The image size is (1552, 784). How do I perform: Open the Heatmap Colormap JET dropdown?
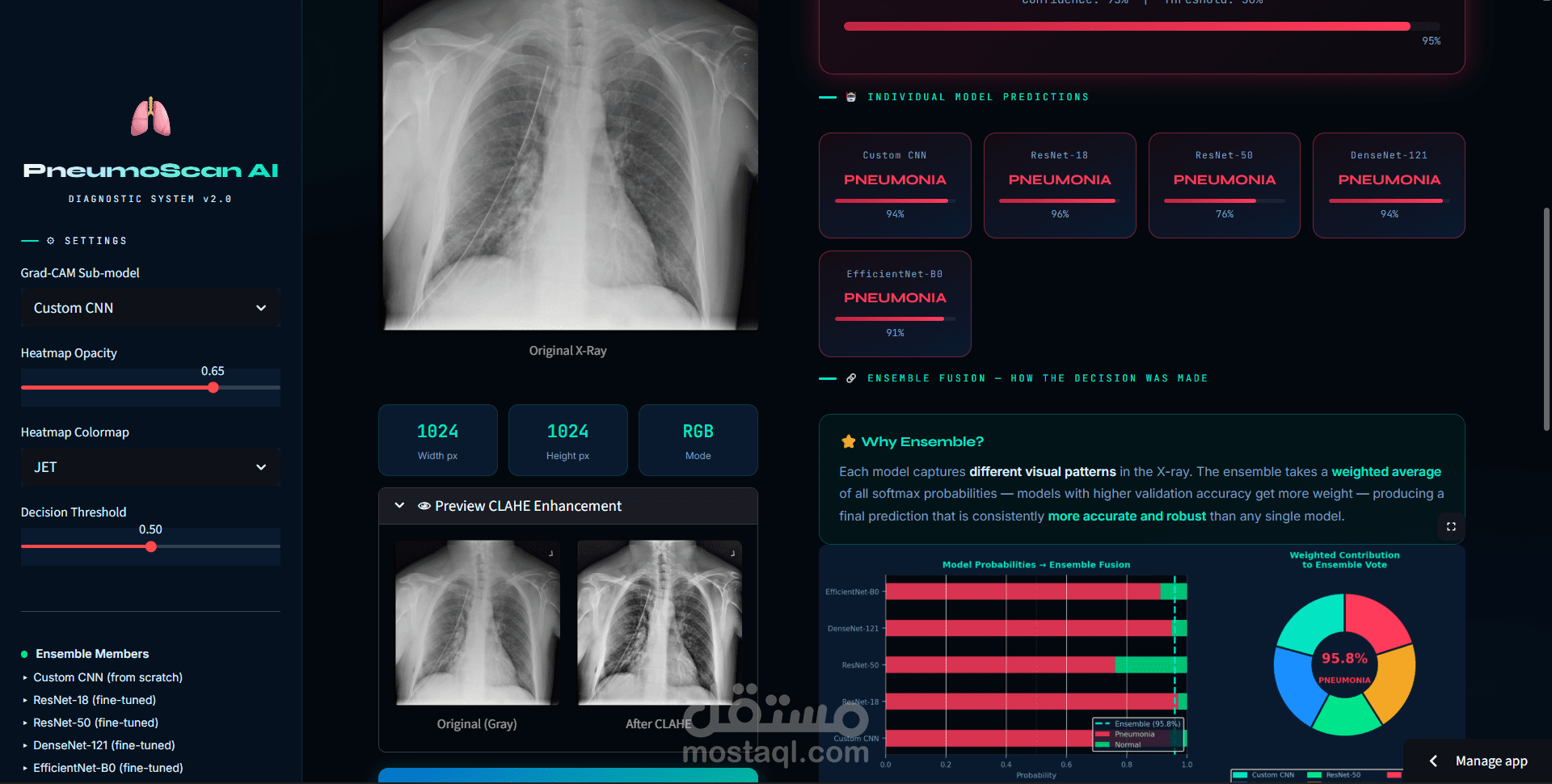150,467
